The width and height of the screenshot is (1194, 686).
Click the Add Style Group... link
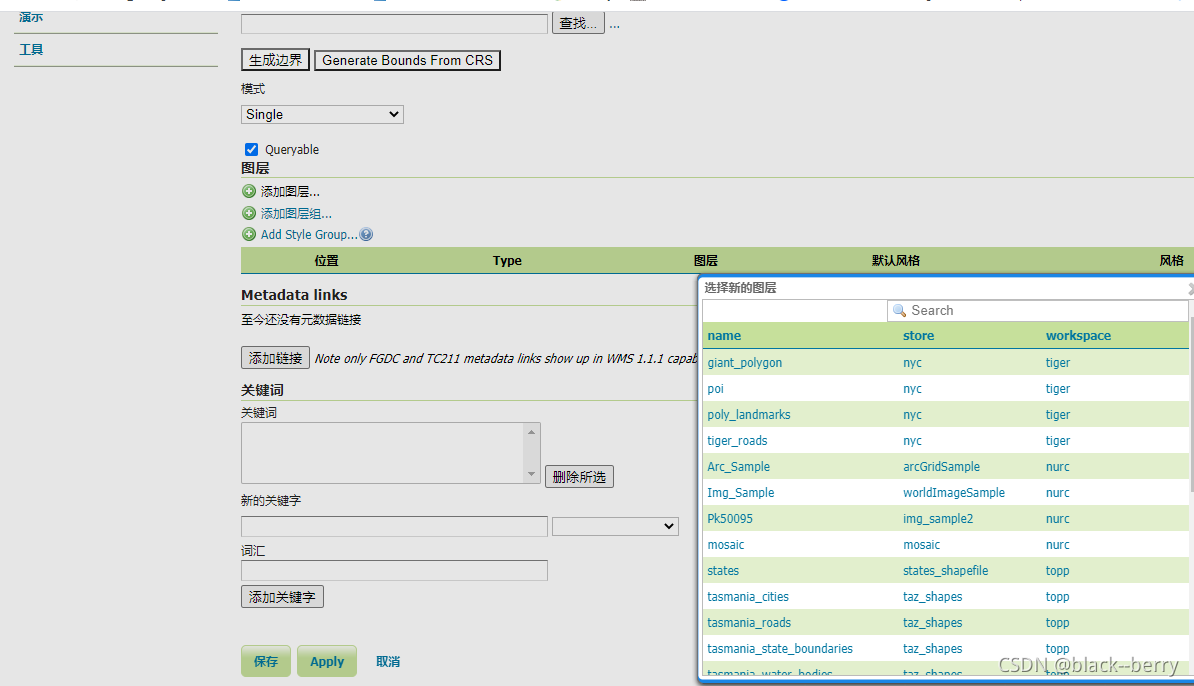(309, 235)
